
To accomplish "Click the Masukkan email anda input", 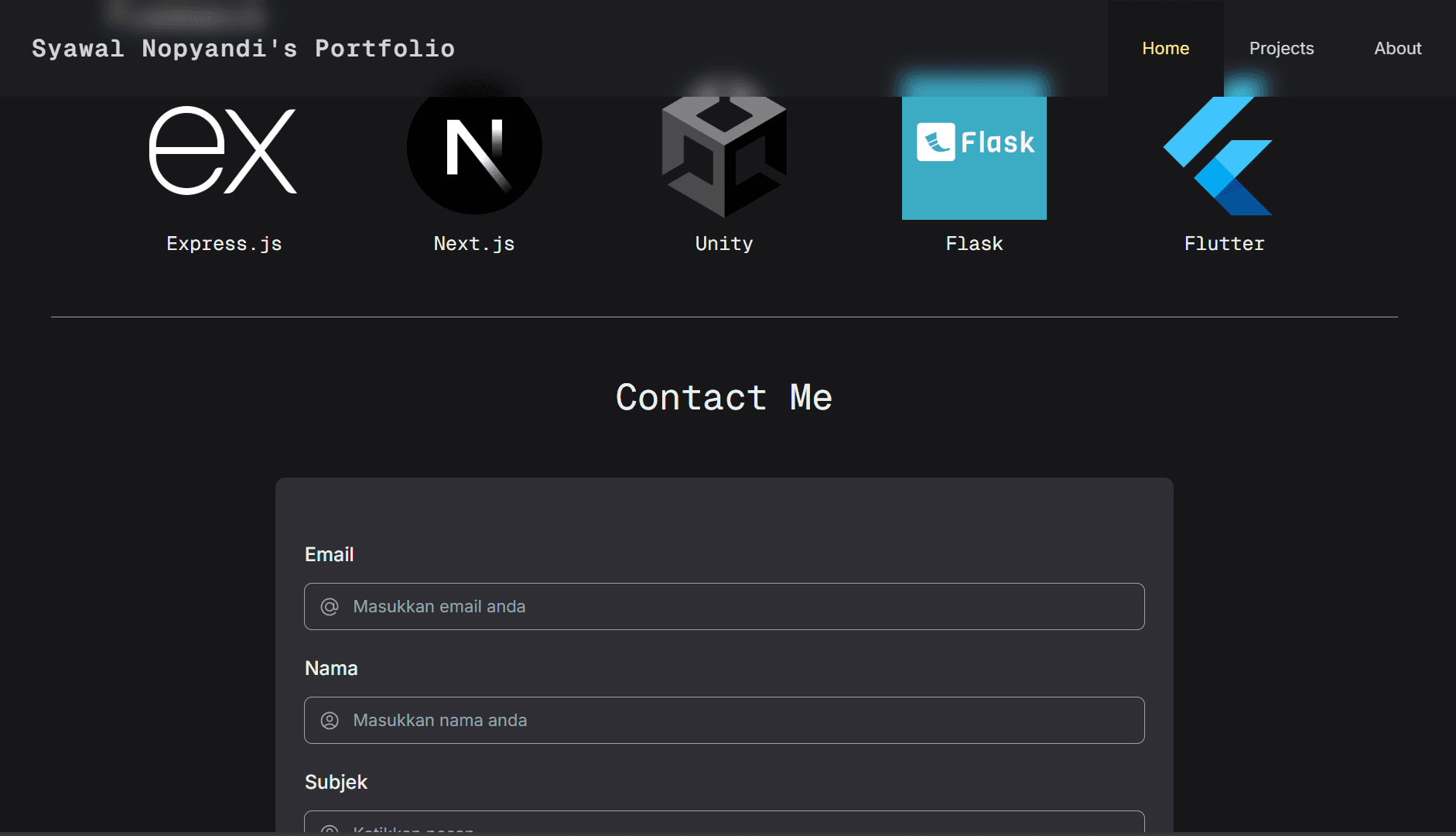I will click(x=724, y=606).
